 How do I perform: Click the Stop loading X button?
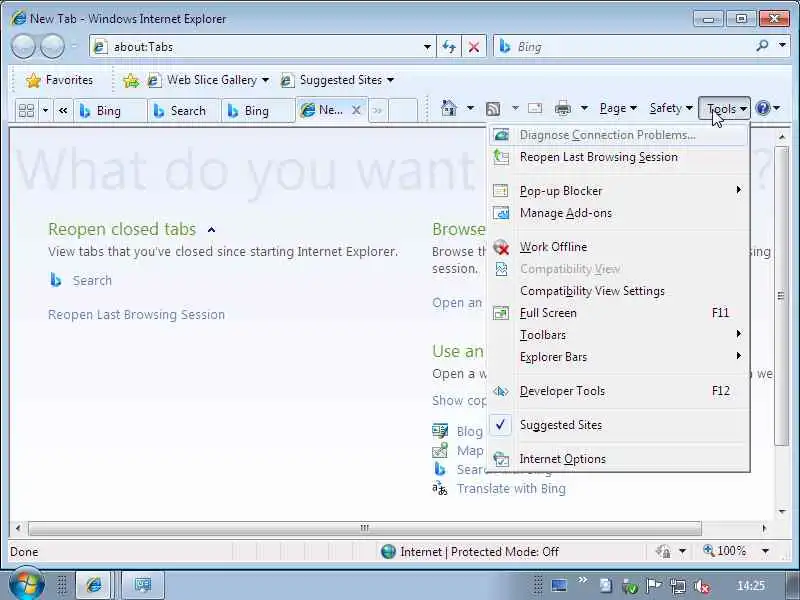(x=474, y=47)
